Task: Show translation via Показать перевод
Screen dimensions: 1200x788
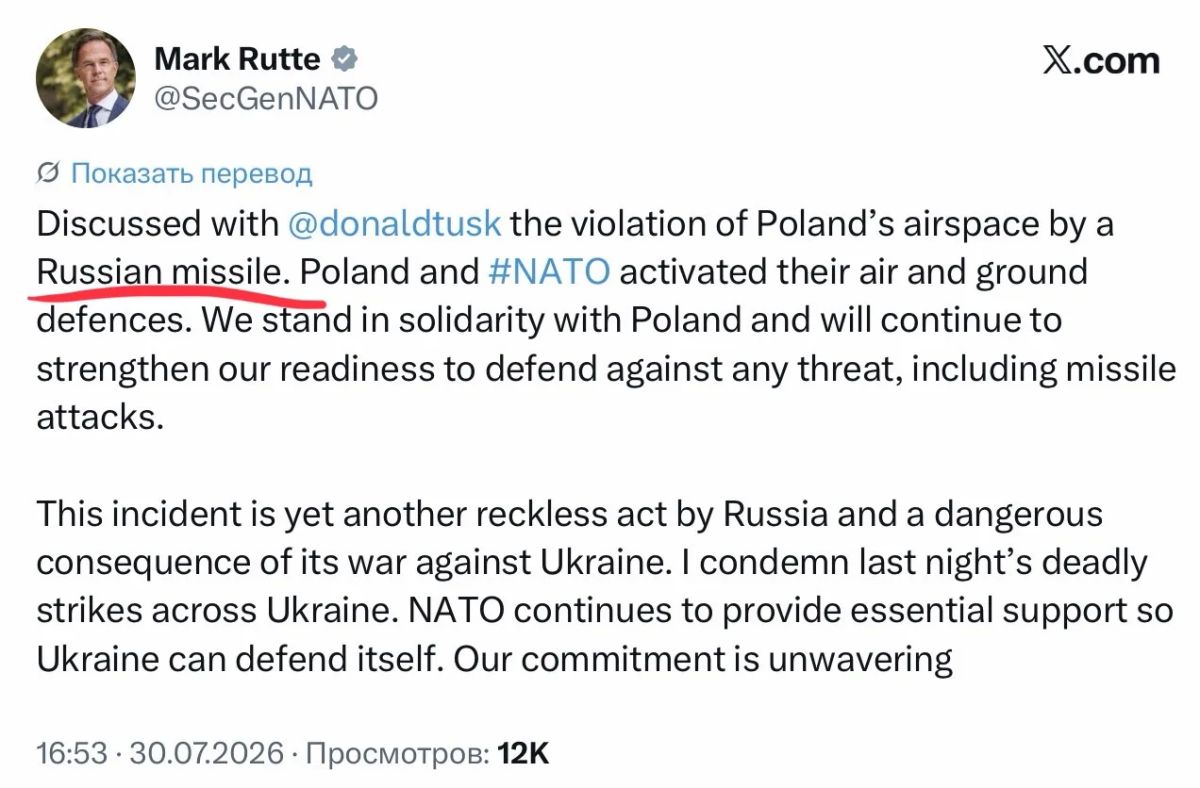Action: (192, 173)
